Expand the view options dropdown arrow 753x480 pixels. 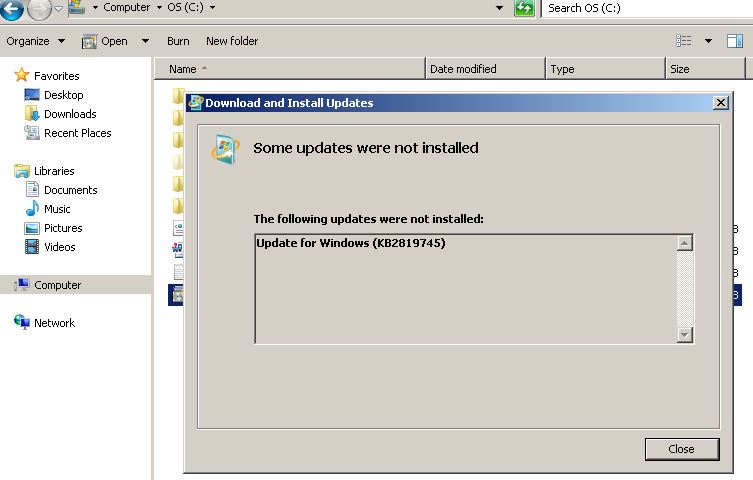point(708,41)
